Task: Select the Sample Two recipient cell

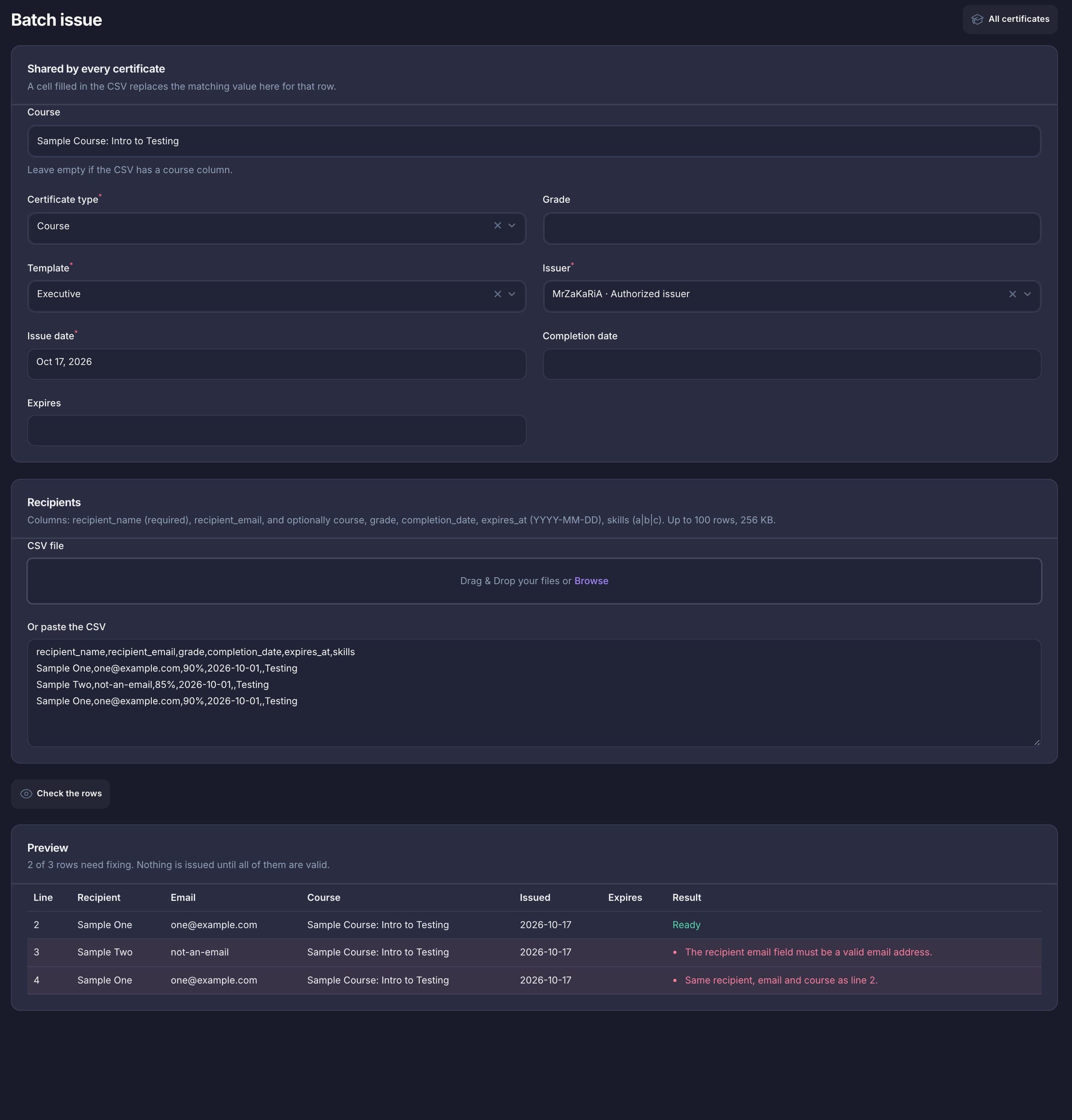Action: pyautogui.click(x=105, y=952)
